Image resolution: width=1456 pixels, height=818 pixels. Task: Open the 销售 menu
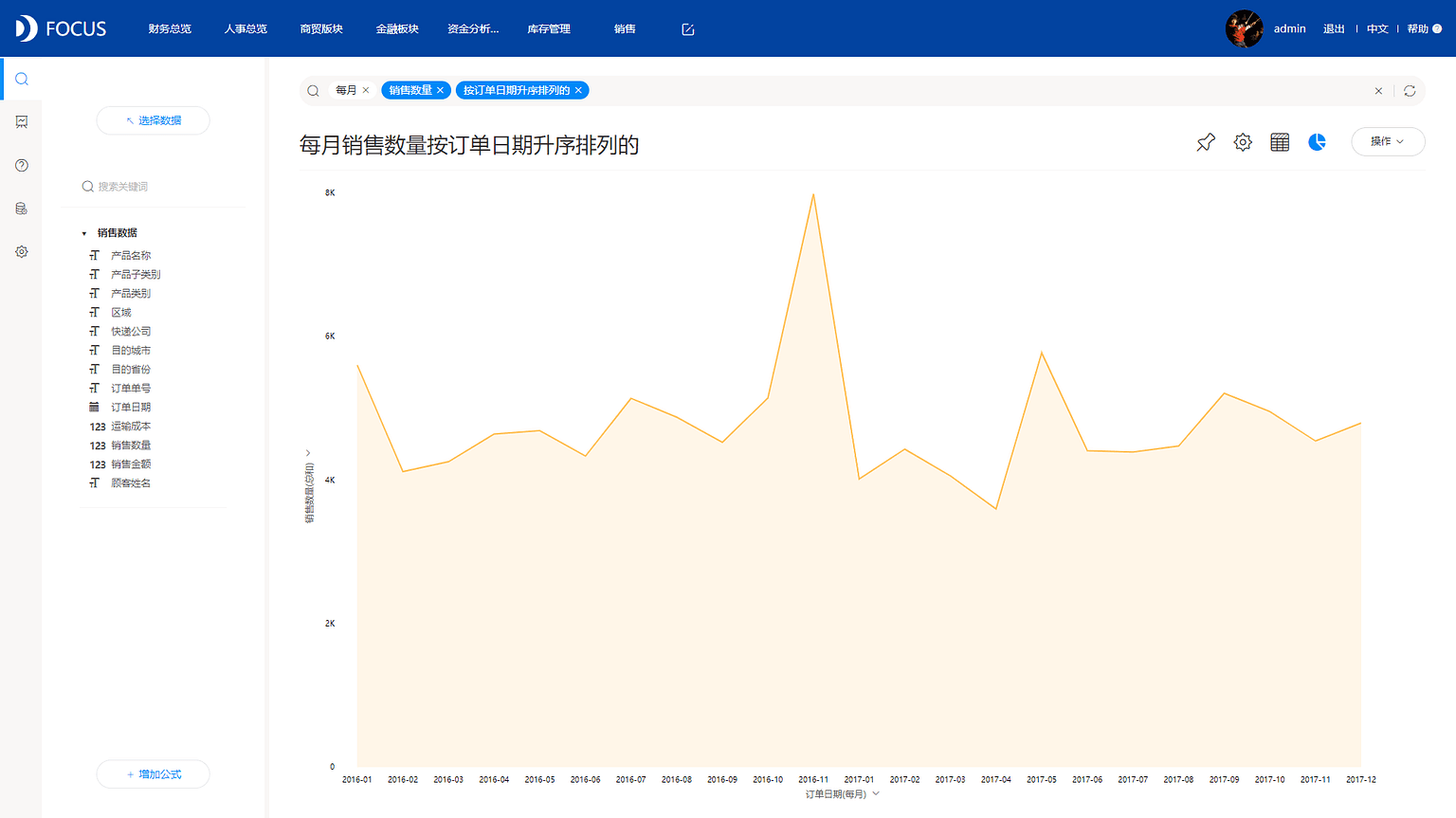coord(625,29)
